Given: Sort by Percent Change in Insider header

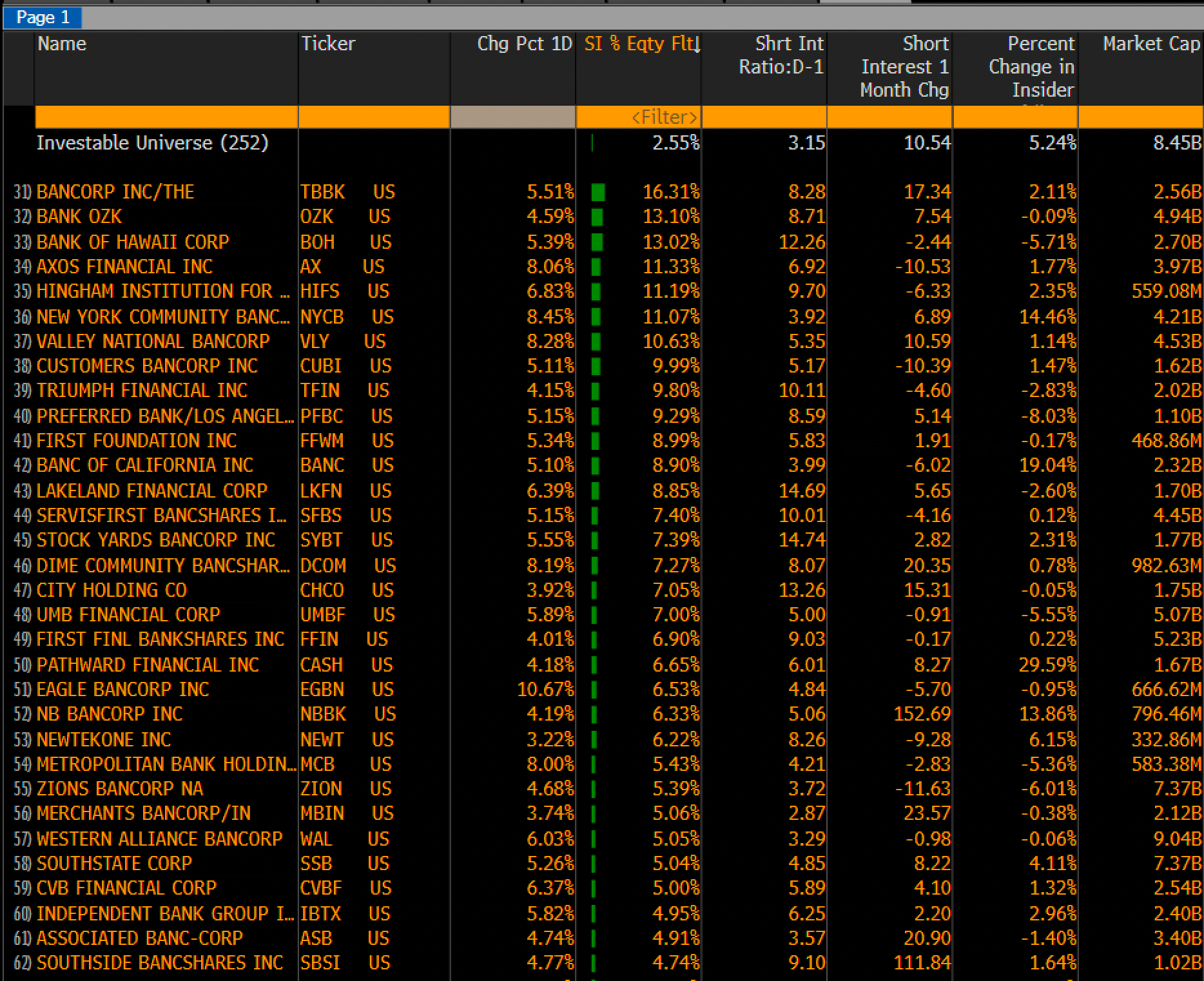Looking at the screenshot, I should 1031,67.
